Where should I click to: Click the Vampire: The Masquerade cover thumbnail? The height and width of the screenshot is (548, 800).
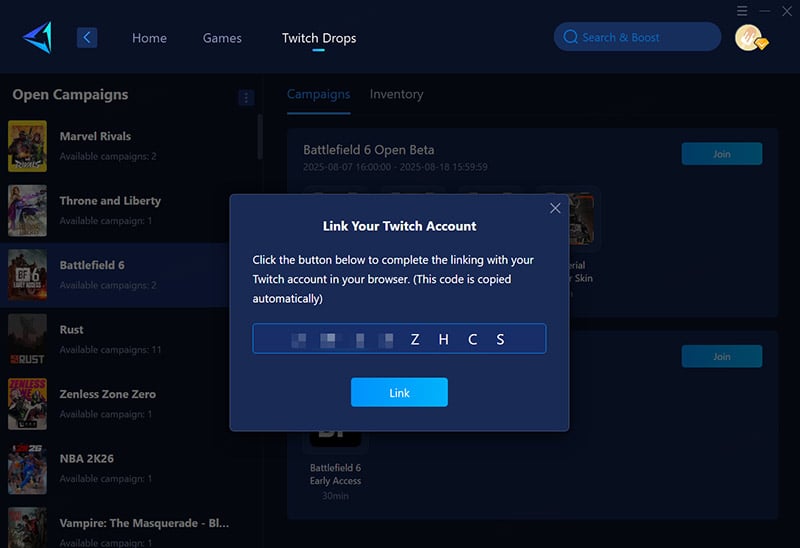(28, 529)
